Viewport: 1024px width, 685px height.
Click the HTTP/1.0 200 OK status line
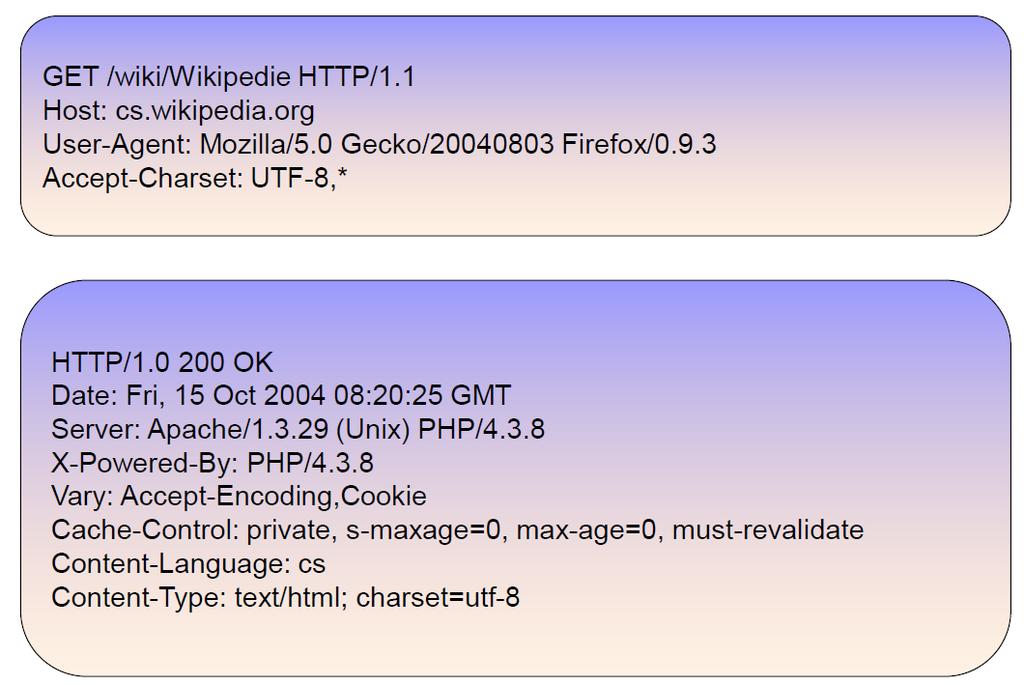[162, 362]
